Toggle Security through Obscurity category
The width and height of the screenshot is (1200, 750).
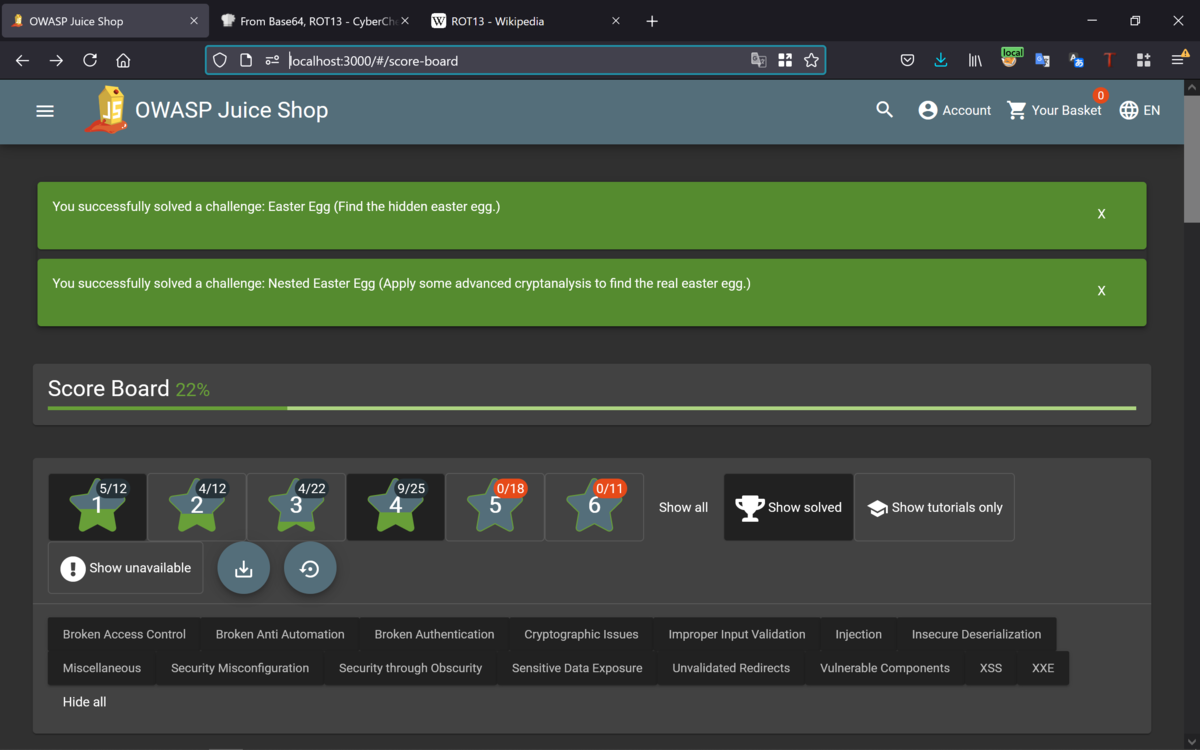[x=410, y=668]
